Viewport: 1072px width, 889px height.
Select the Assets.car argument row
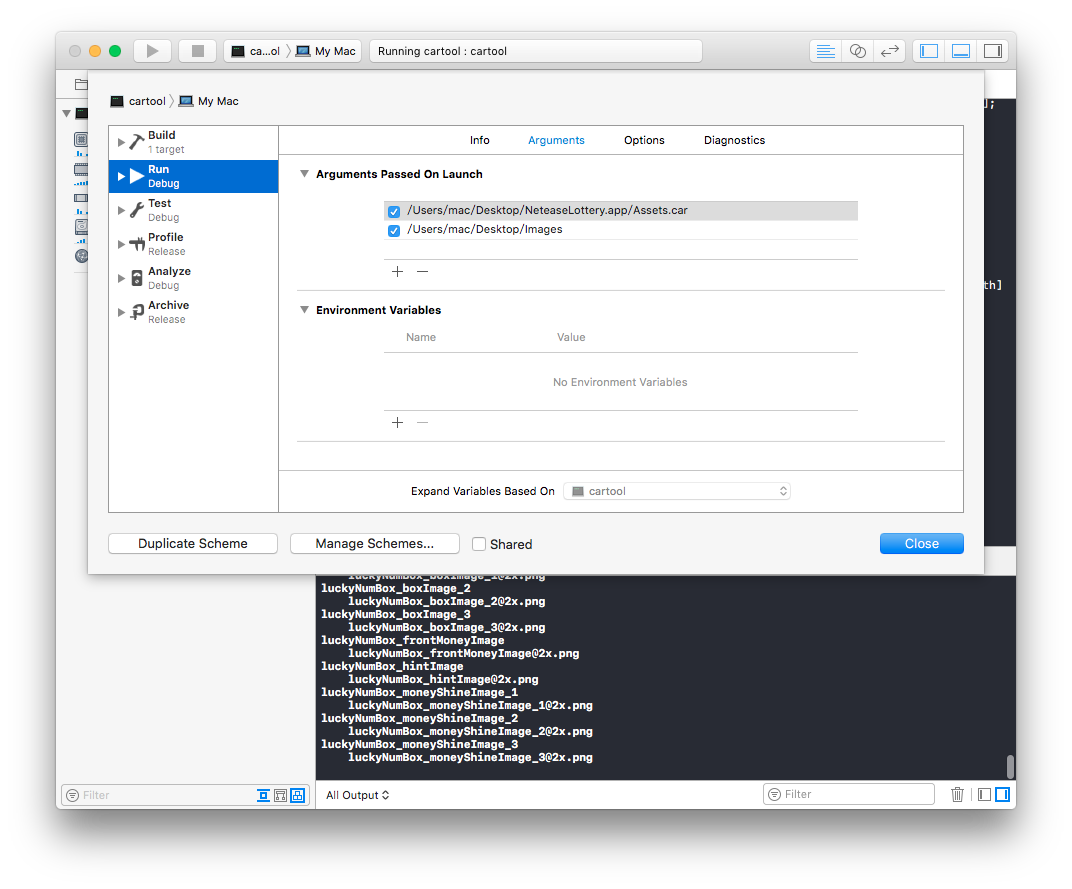[x=621, y=211]
